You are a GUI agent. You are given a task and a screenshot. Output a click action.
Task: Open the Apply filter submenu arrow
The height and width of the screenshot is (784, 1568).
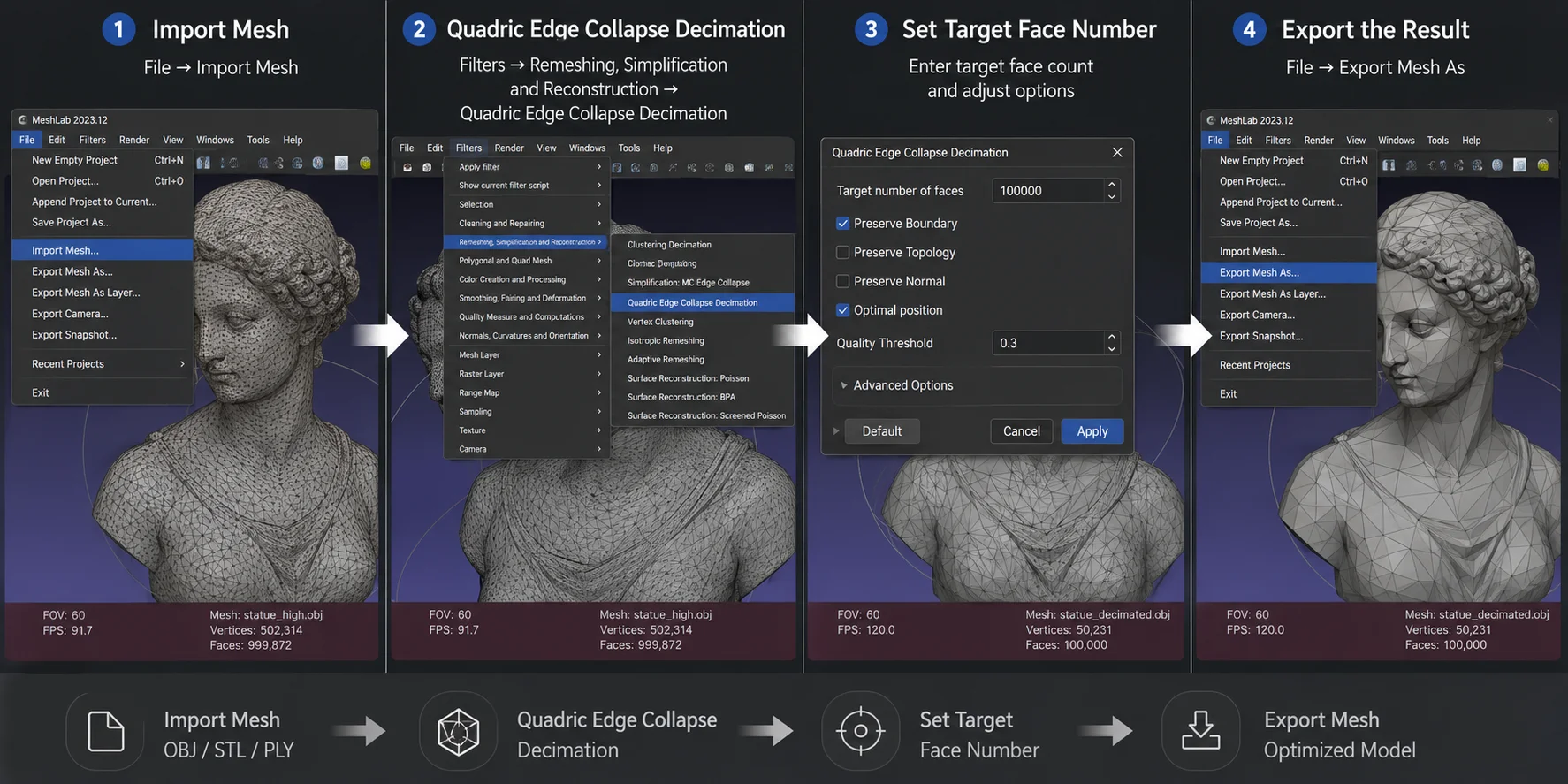[x=599, y=167]
